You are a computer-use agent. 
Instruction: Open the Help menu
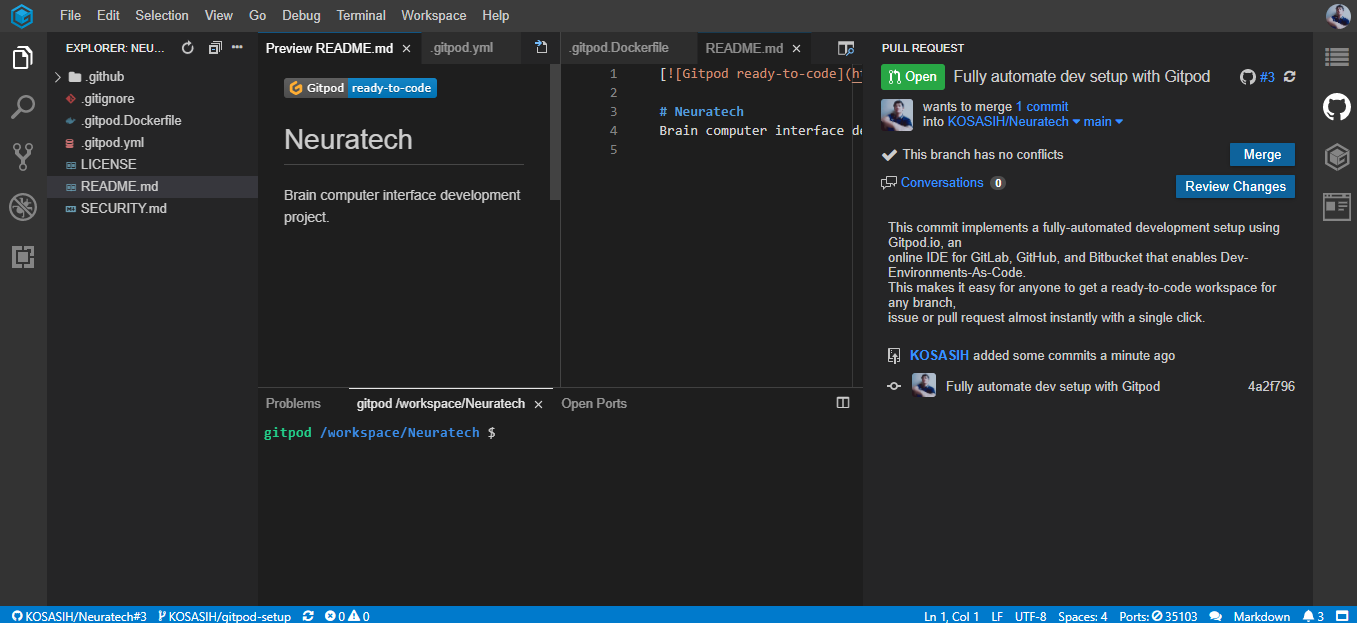(x=495, y=15)
